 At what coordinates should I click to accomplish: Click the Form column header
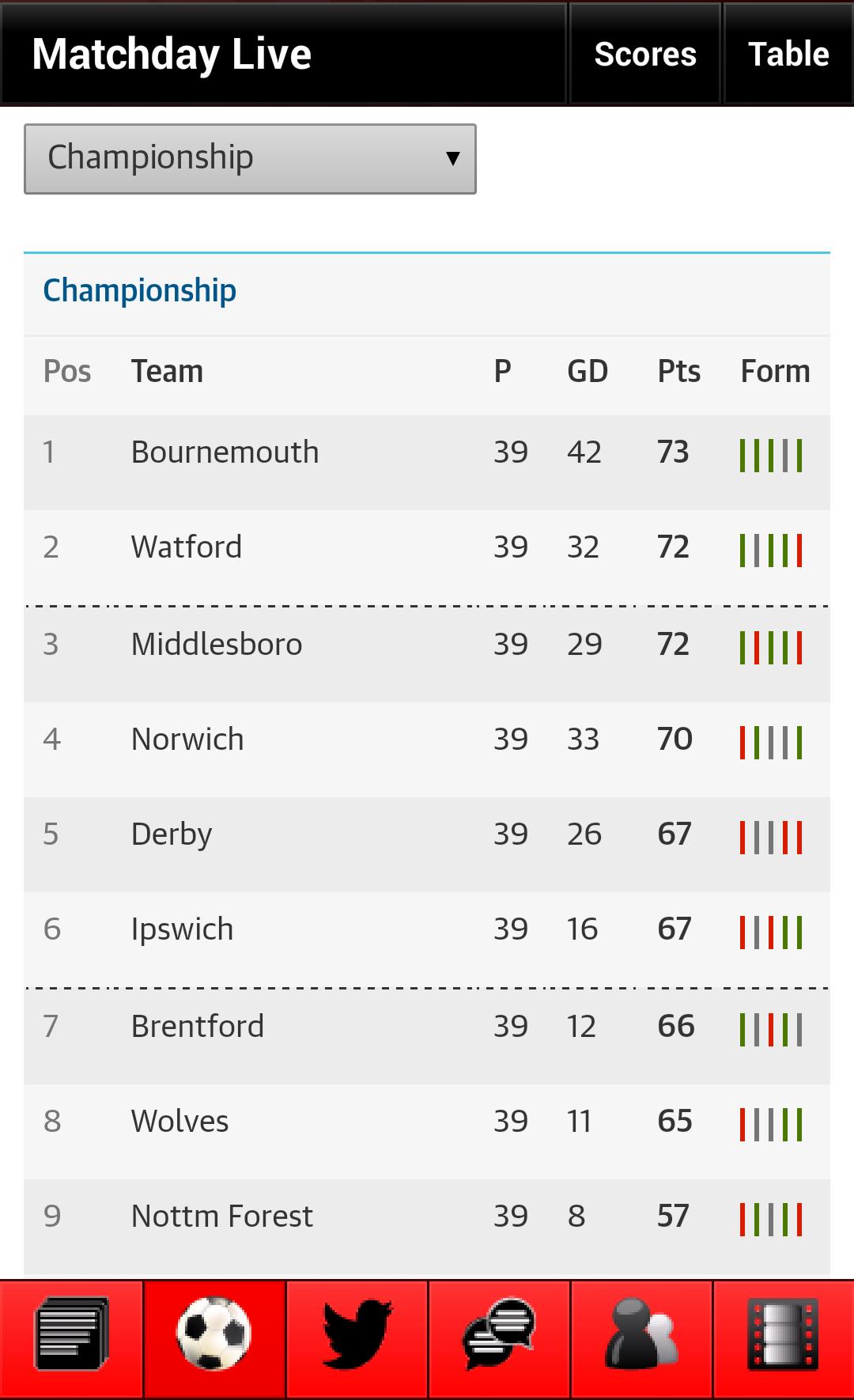point(775,372)
